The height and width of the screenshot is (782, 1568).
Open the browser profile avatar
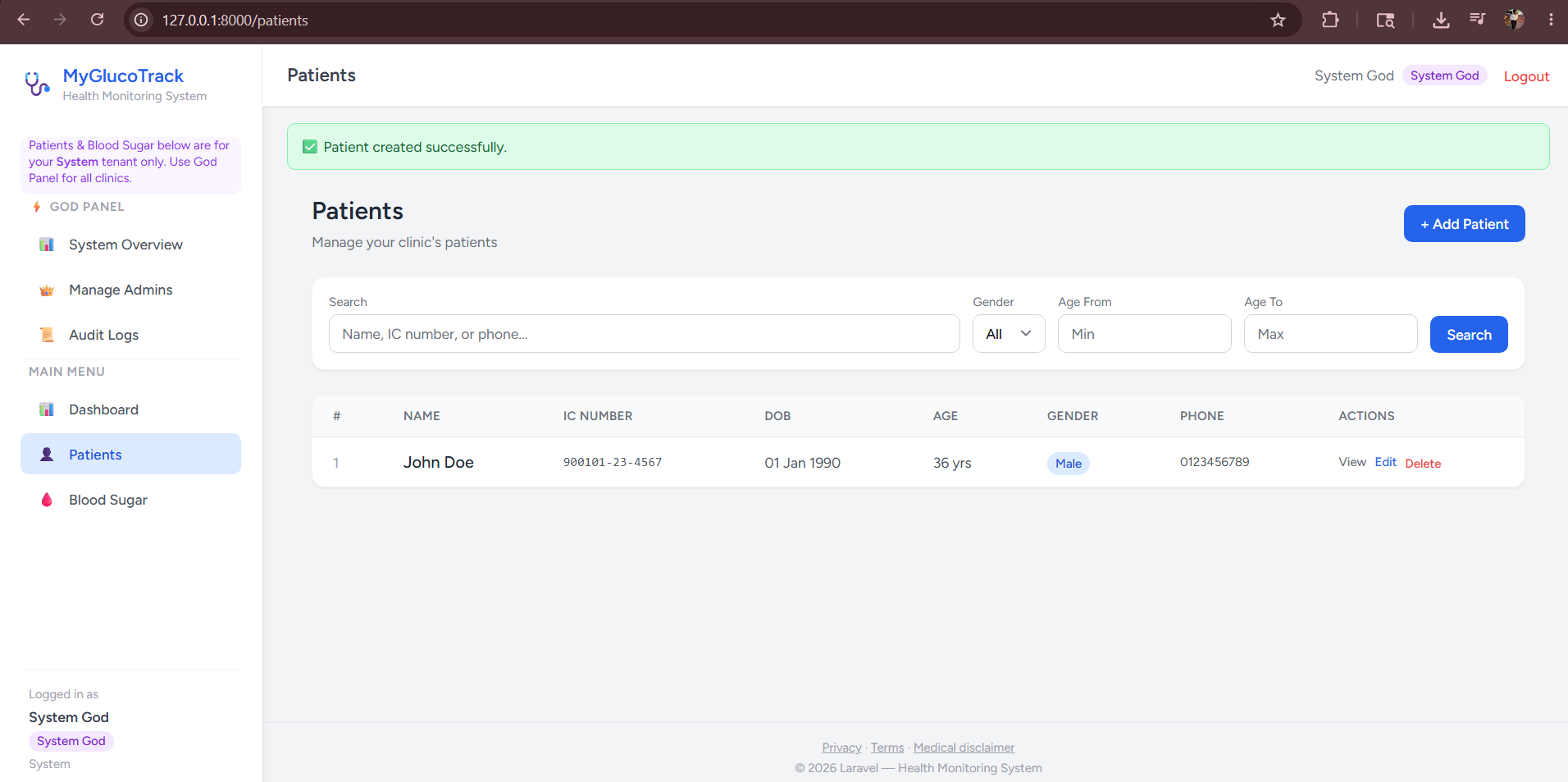(x=1515, y=20)
